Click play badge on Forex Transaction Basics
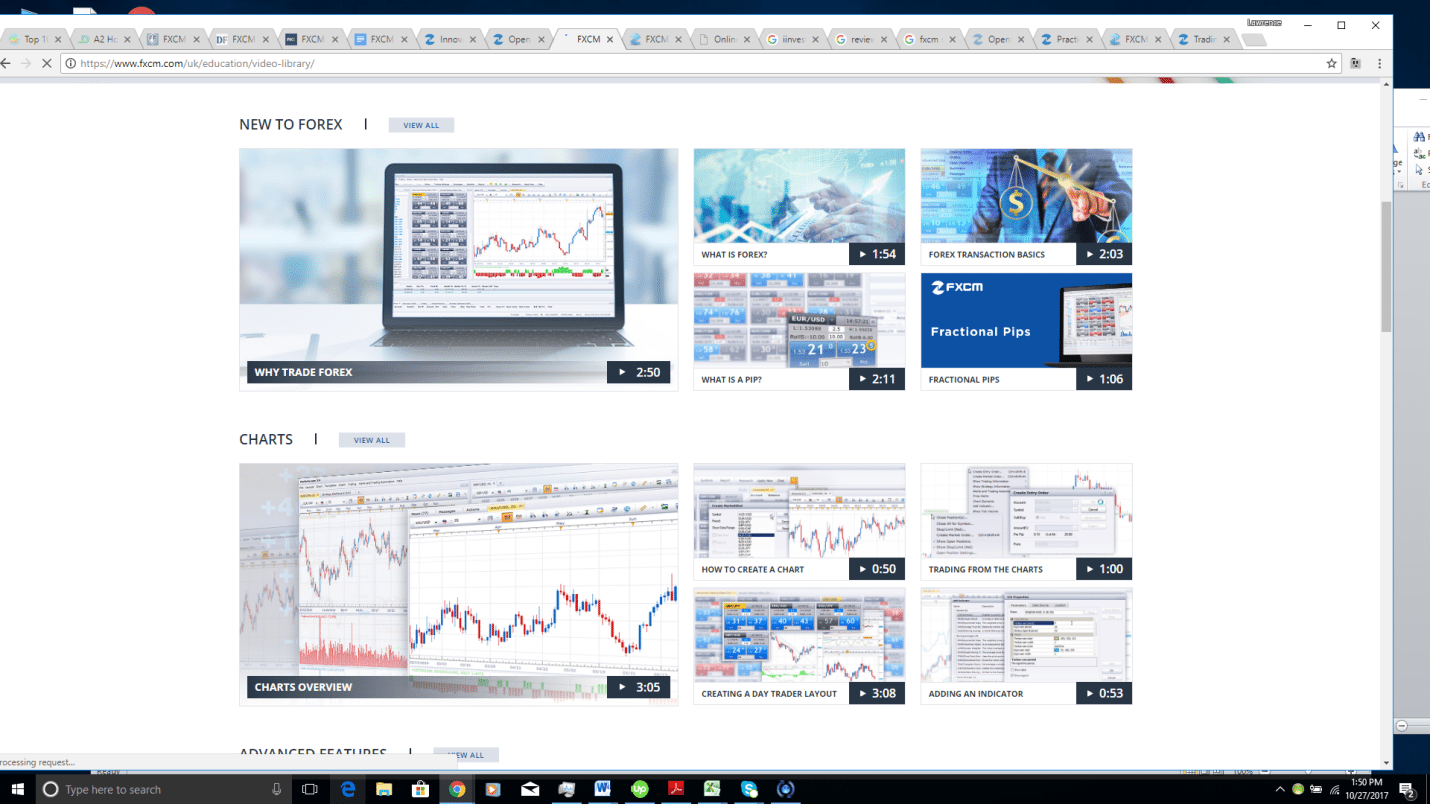This screenshot has width=1430, height=804. pyautogui.click(x=1104, y=254)
